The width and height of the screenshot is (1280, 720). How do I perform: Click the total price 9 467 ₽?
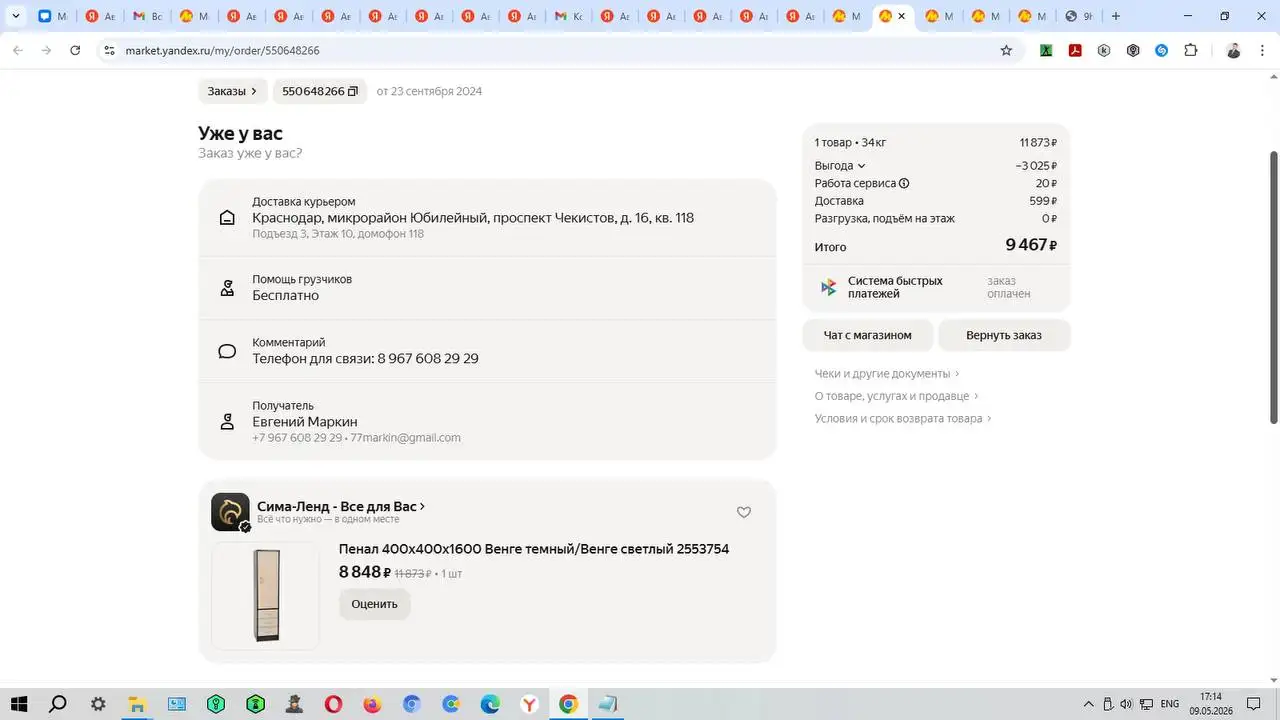1031,245
